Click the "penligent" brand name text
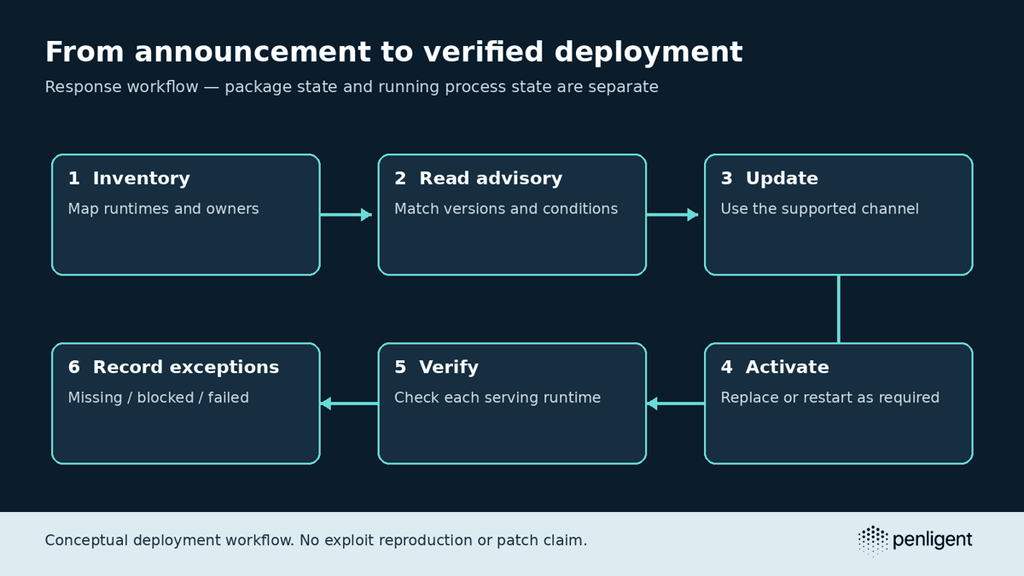Viewport: 1024px width, 576px height. [x=932, y=540]
